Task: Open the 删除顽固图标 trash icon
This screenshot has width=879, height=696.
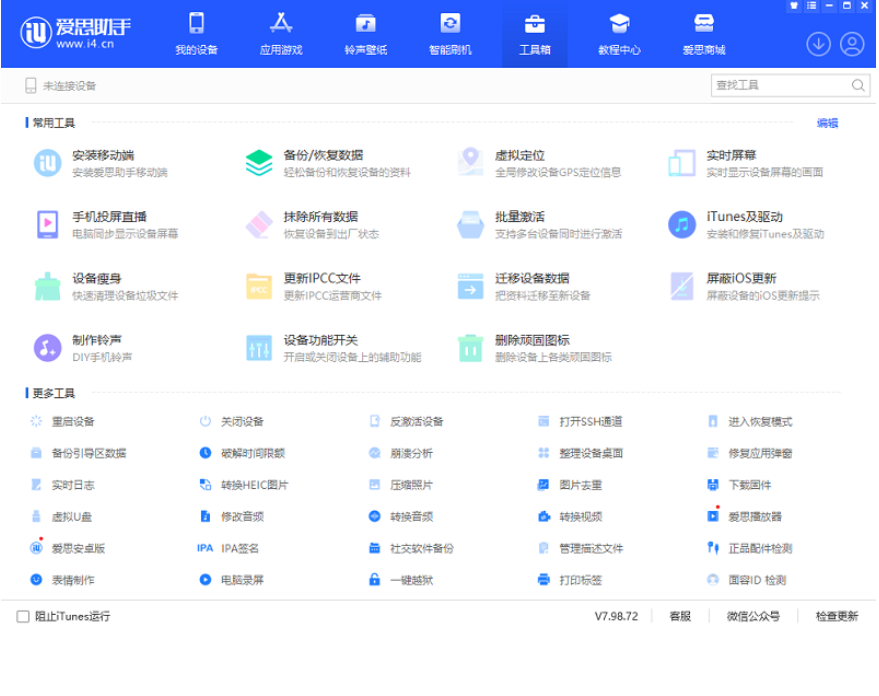Action: tap(470, 348)
